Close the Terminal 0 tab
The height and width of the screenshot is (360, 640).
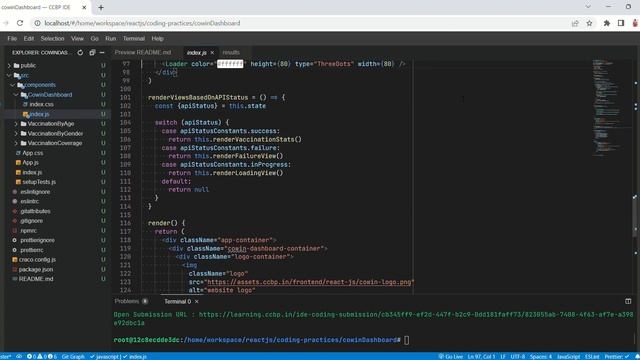click(x=197, y=301)
